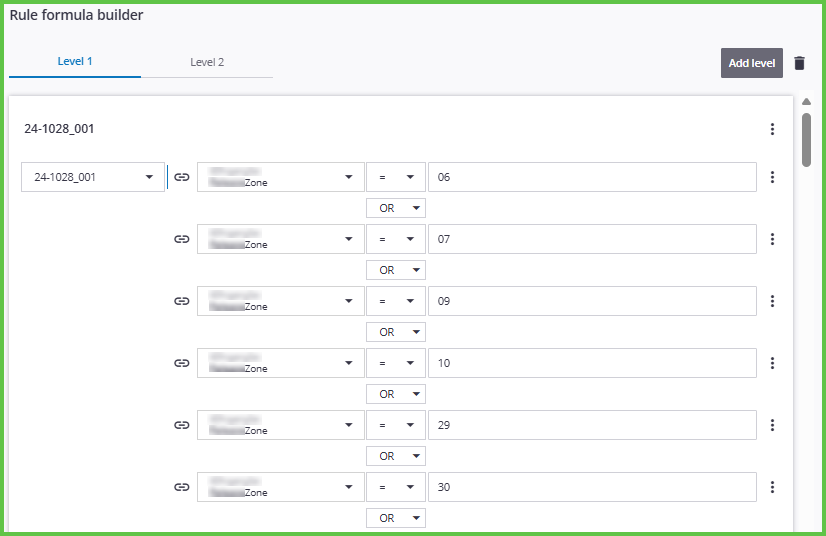Open OR operator dropdown below value 29
This screenshot has width=826, height=536.
coord(396,456)
